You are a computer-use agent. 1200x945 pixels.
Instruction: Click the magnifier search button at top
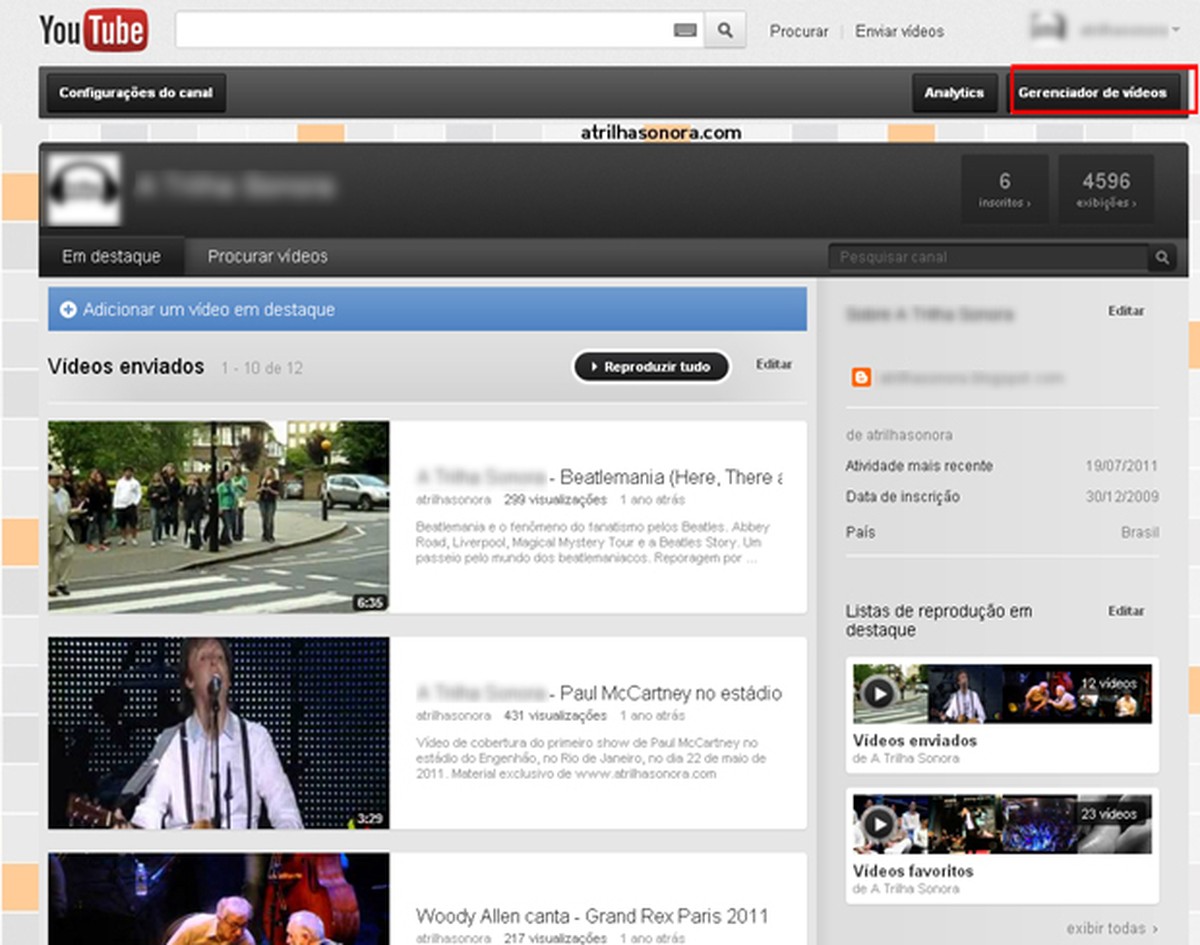726,31
